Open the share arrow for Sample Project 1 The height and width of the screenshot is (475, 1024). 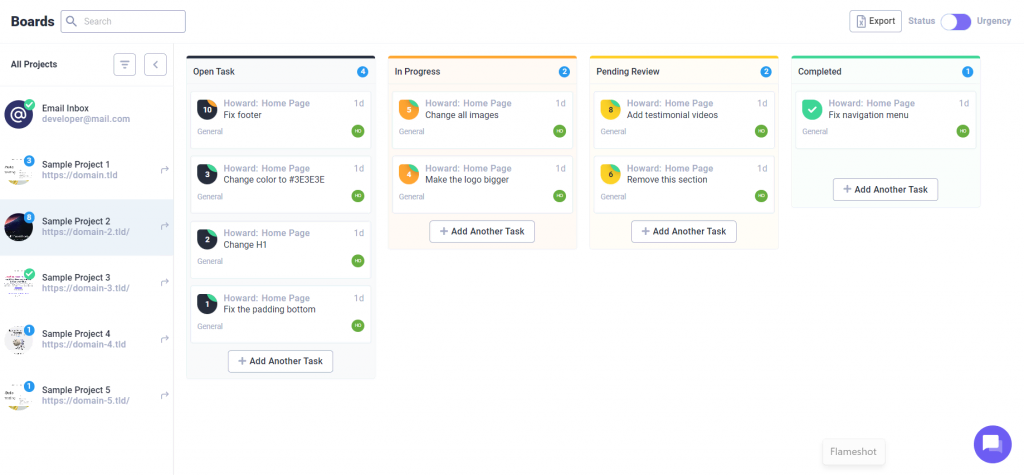(165, 170)
